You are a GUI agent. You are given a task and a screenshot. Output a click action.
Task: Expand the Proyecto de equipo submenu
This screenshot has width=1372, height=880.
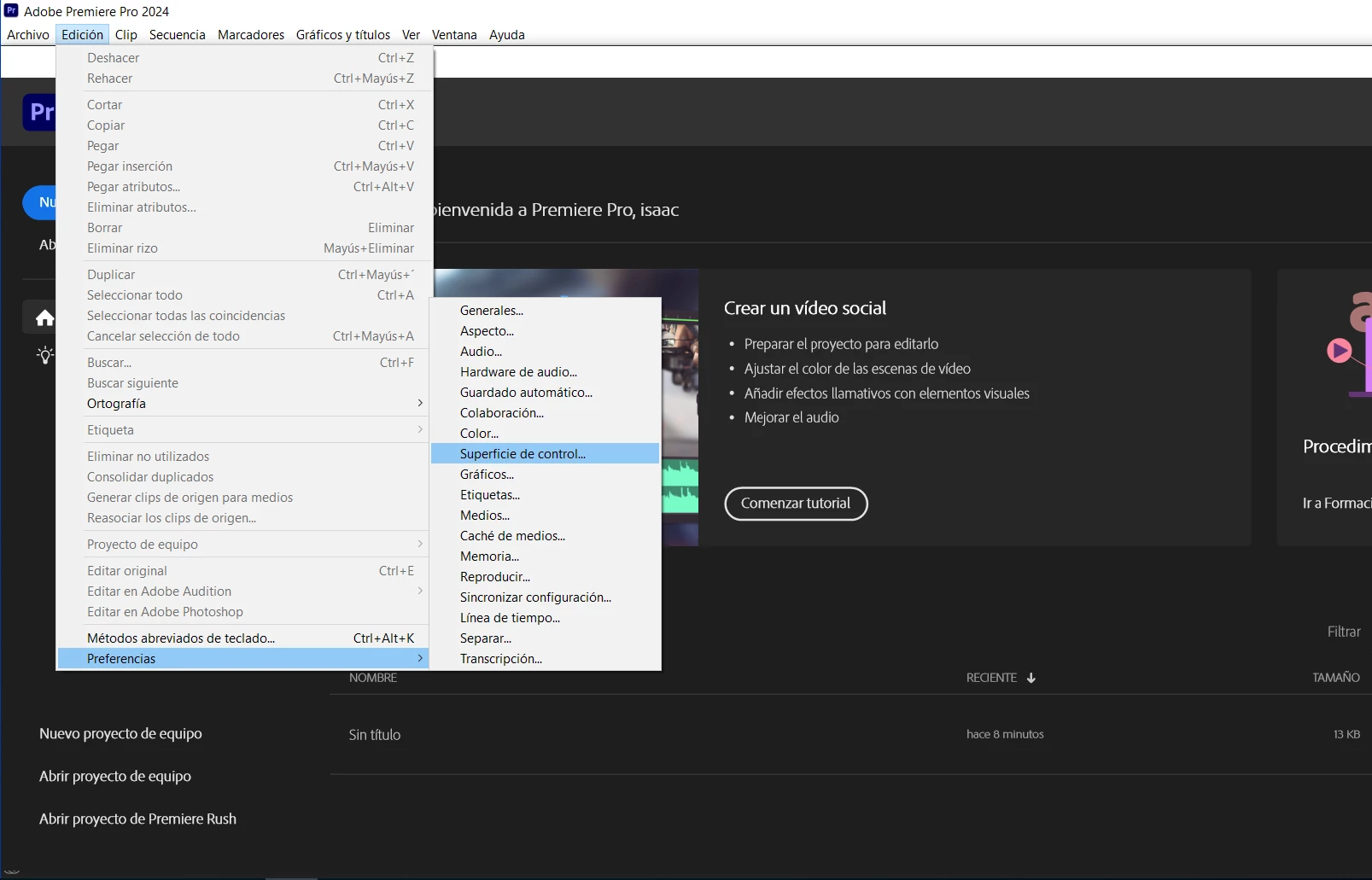[x=243, y=545]
